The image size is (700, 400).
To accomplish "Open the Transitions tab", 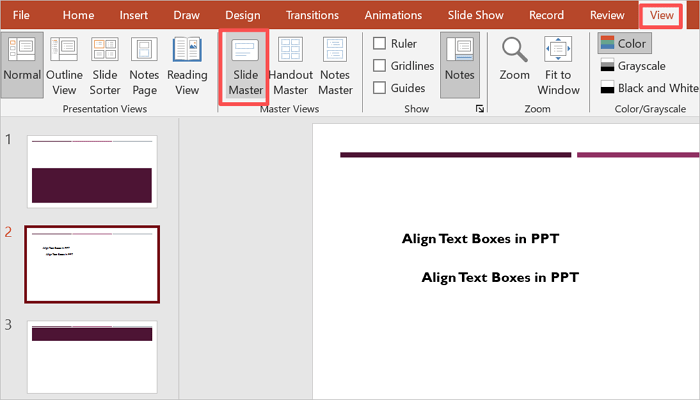I will pyautogui.click(x=312, y=15).
